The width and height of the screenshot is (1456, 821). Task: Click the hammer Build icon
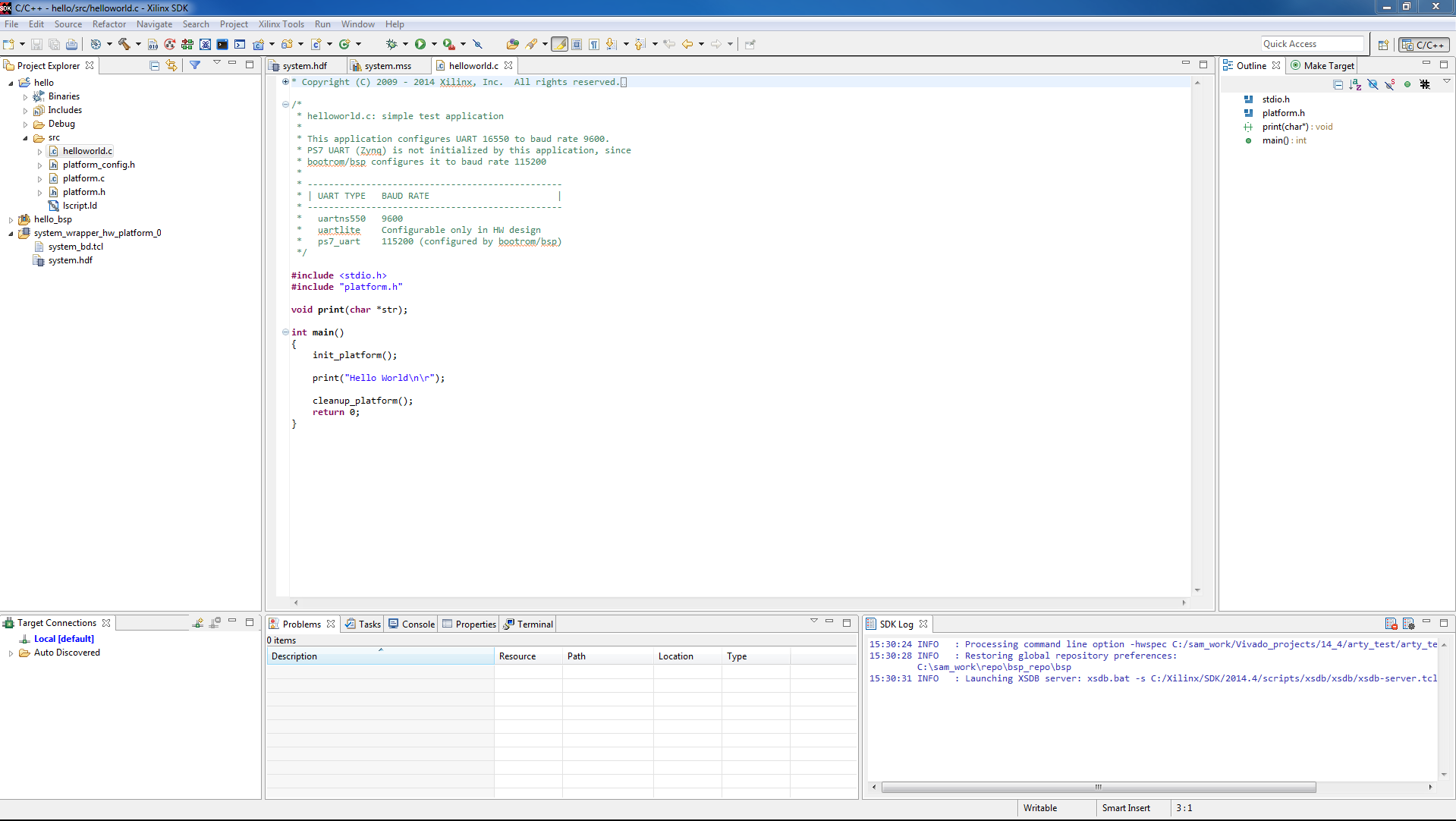click(124, 44)
